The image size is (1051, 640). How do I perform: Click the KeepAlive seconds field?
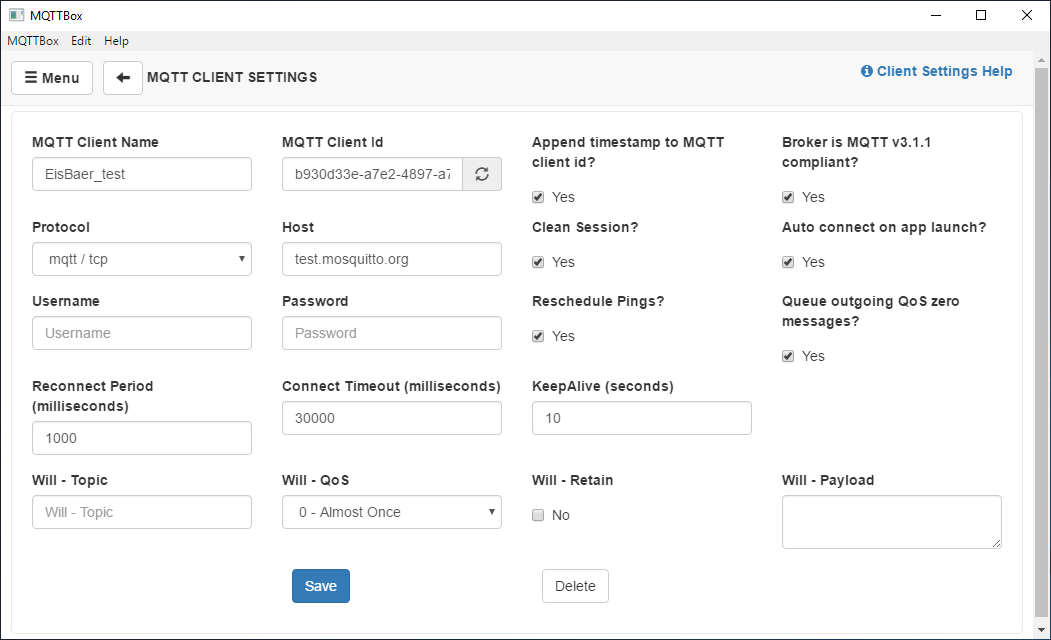click(642, 418)
